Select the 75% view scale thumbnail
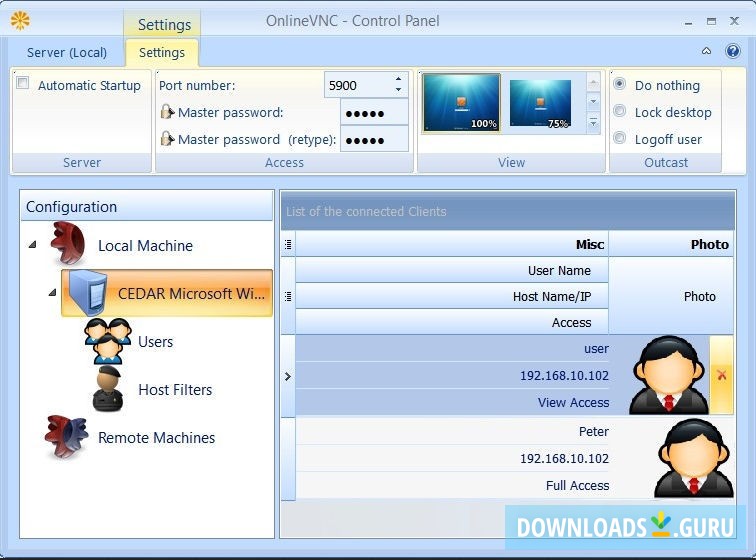 tap(540, 104)
